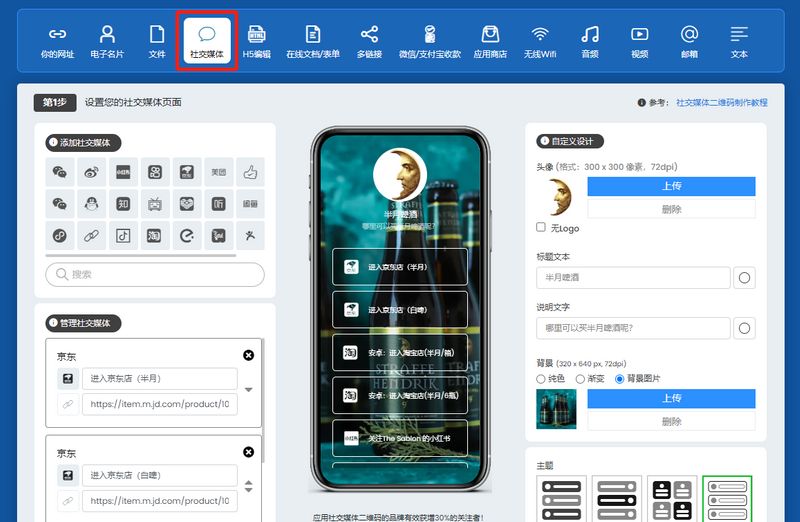Add the thumbs-up like icon

pos(250,172)
